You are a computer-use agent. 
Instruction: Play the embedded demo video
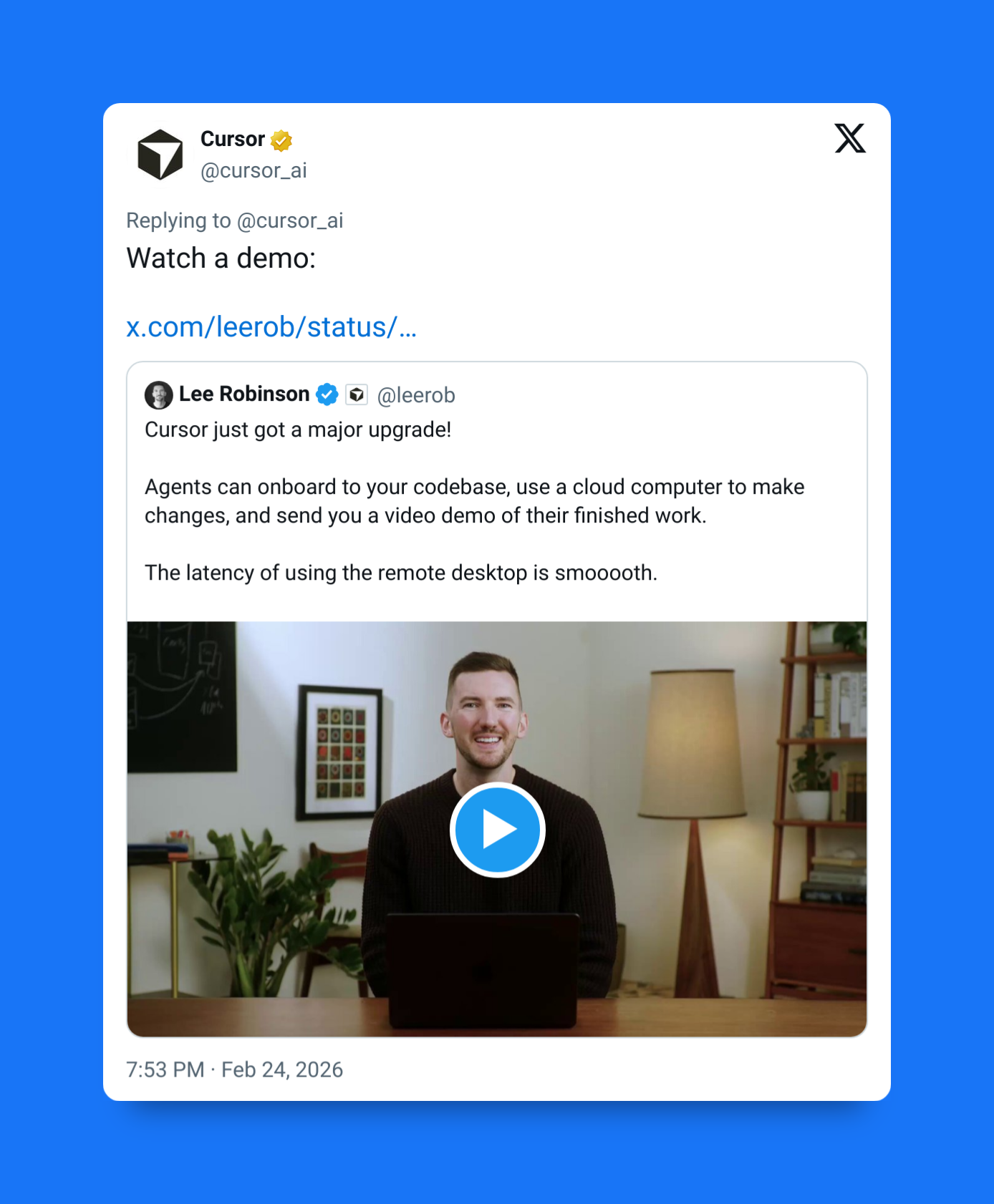tap(498, 830)
